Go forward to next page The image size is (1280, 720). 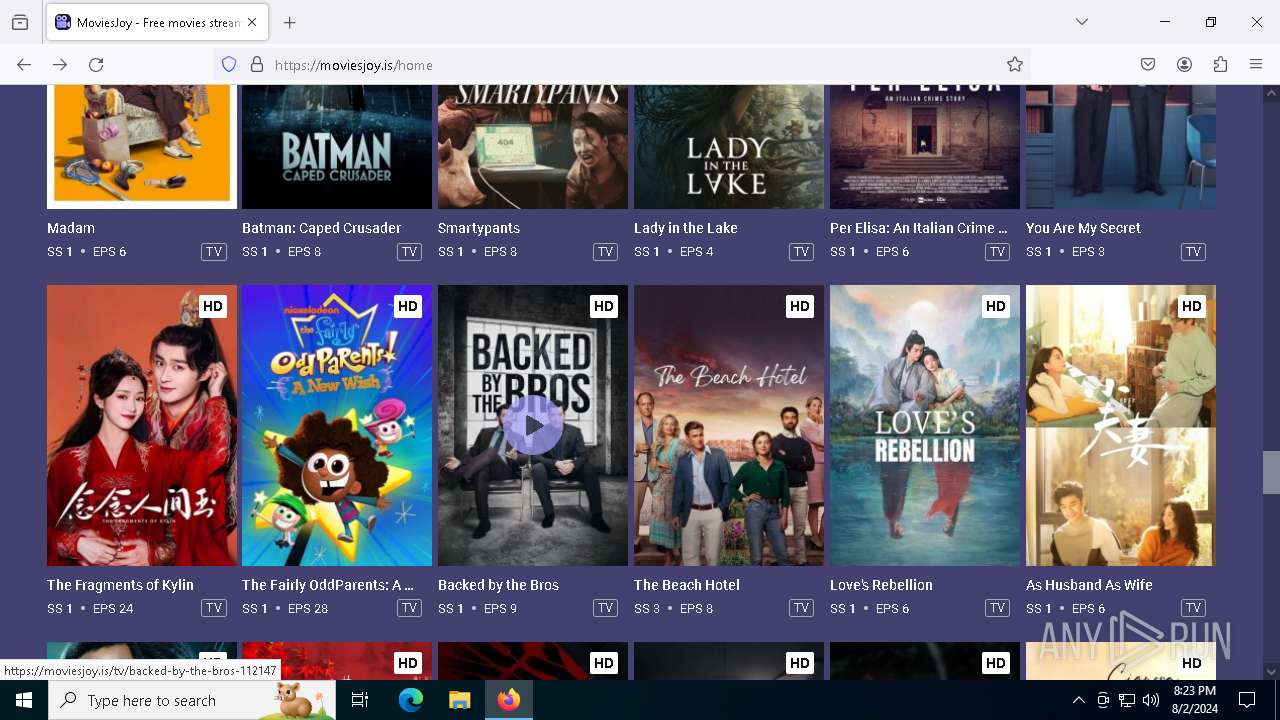pyautogui.click(x=60, y=65)
